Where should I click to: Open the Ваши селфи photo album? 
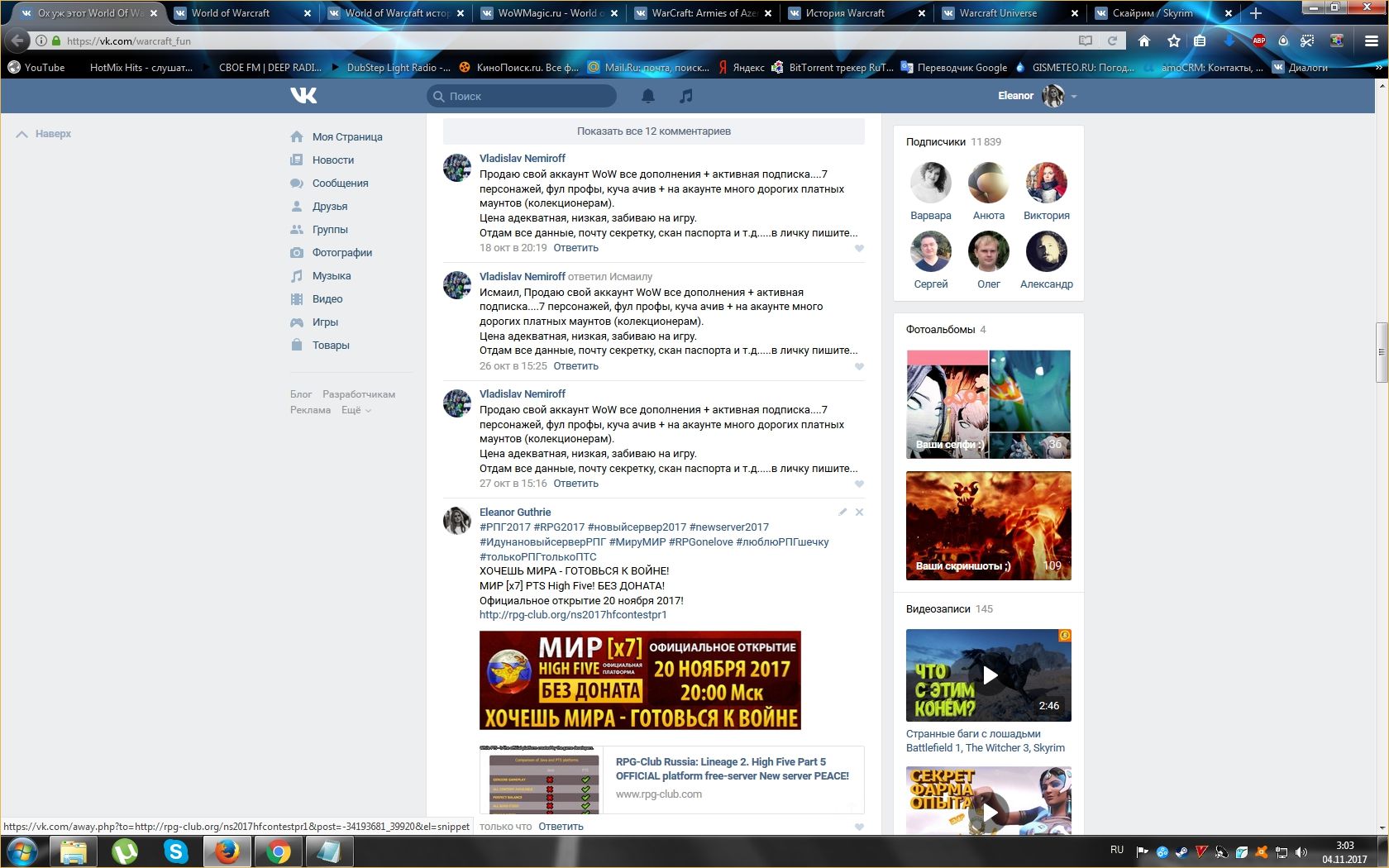coord(989,404)
